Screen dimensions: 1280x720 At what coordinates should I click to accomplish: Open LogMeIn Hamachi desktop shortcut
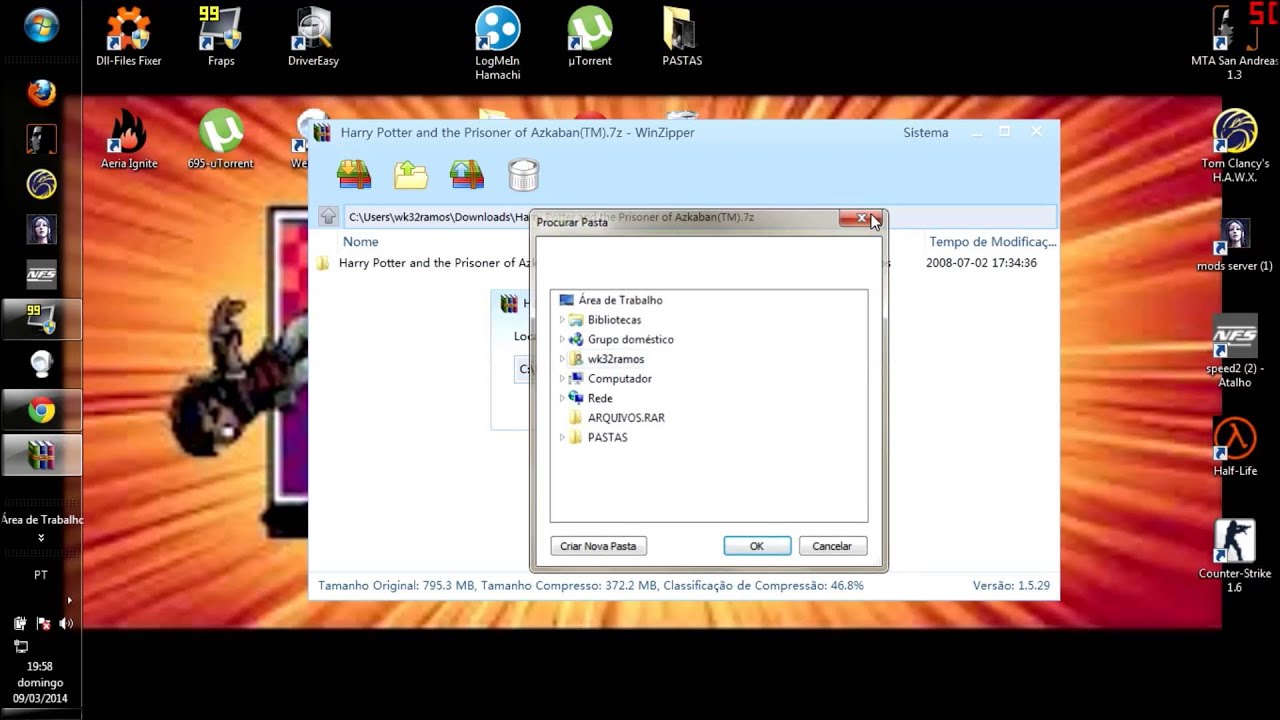pos(497,43)
